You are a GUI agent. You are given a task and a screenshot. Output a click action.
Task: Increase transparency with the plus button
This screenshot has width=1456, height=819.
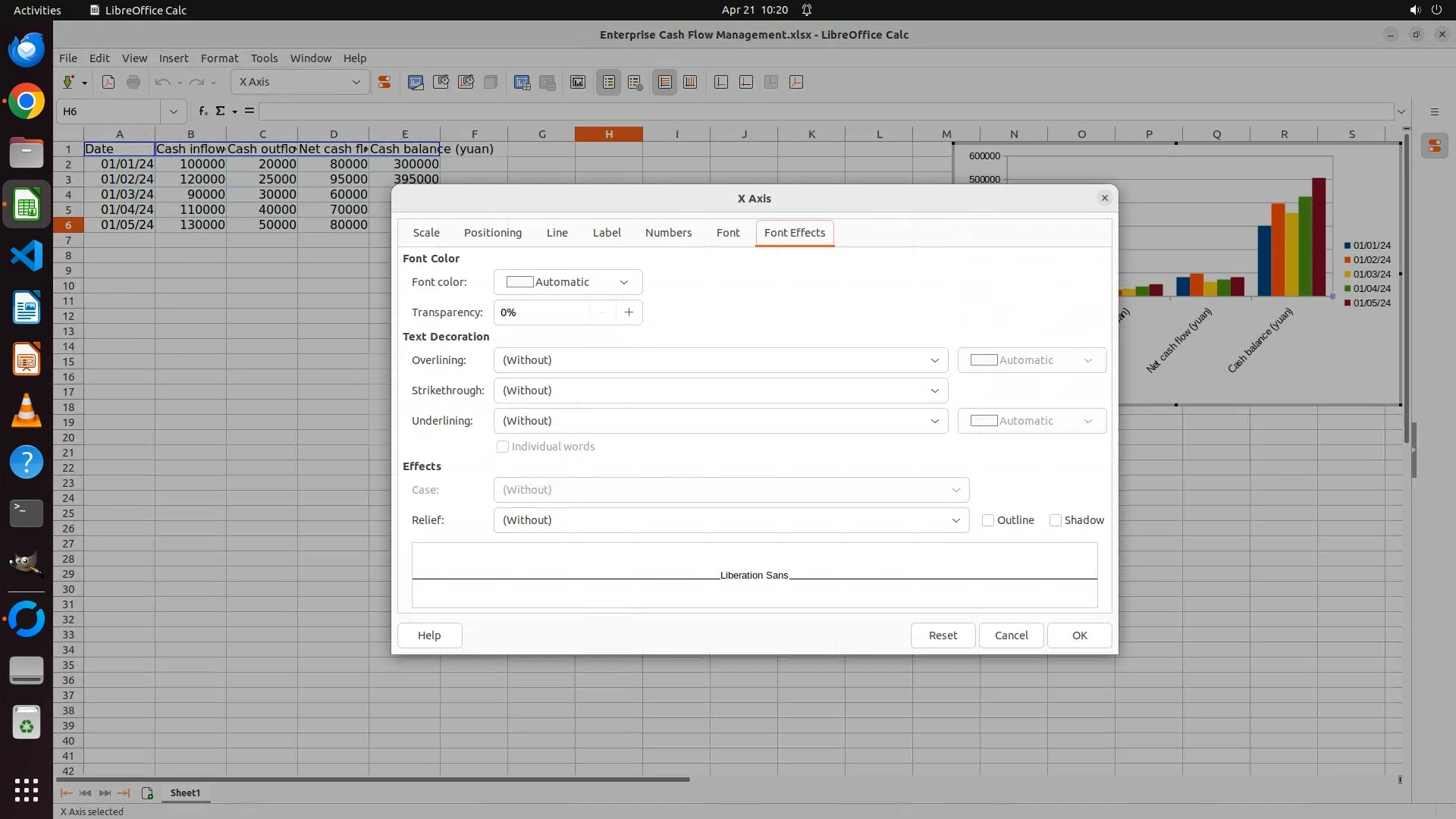[629, 312]
